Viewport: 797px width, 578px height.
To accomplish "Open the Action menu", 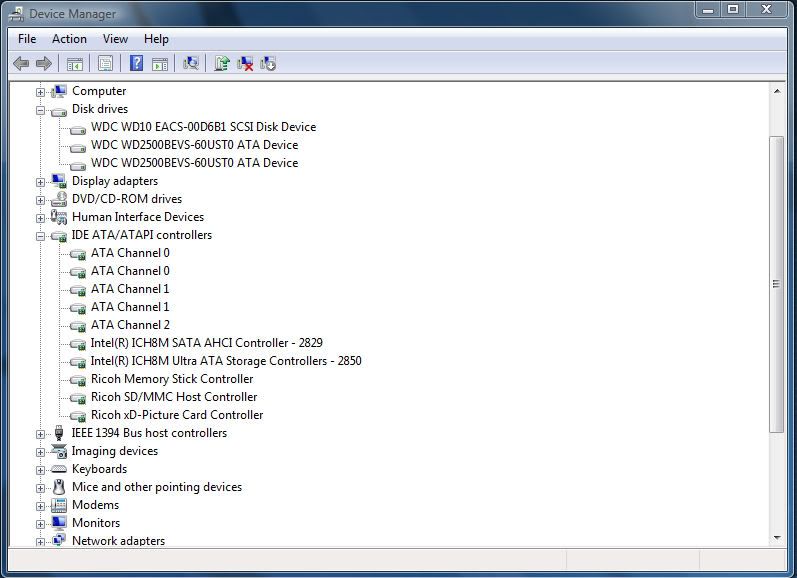I will (69, 39).
